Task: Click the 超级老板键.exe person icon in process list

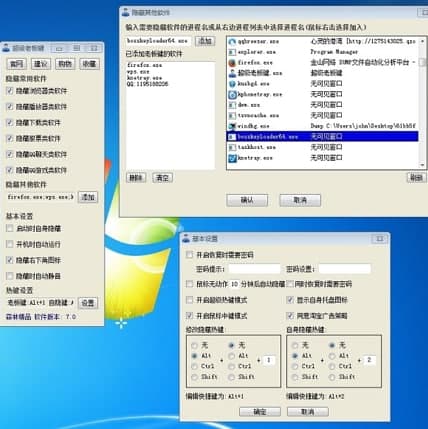Action: (x=232, y=73)
